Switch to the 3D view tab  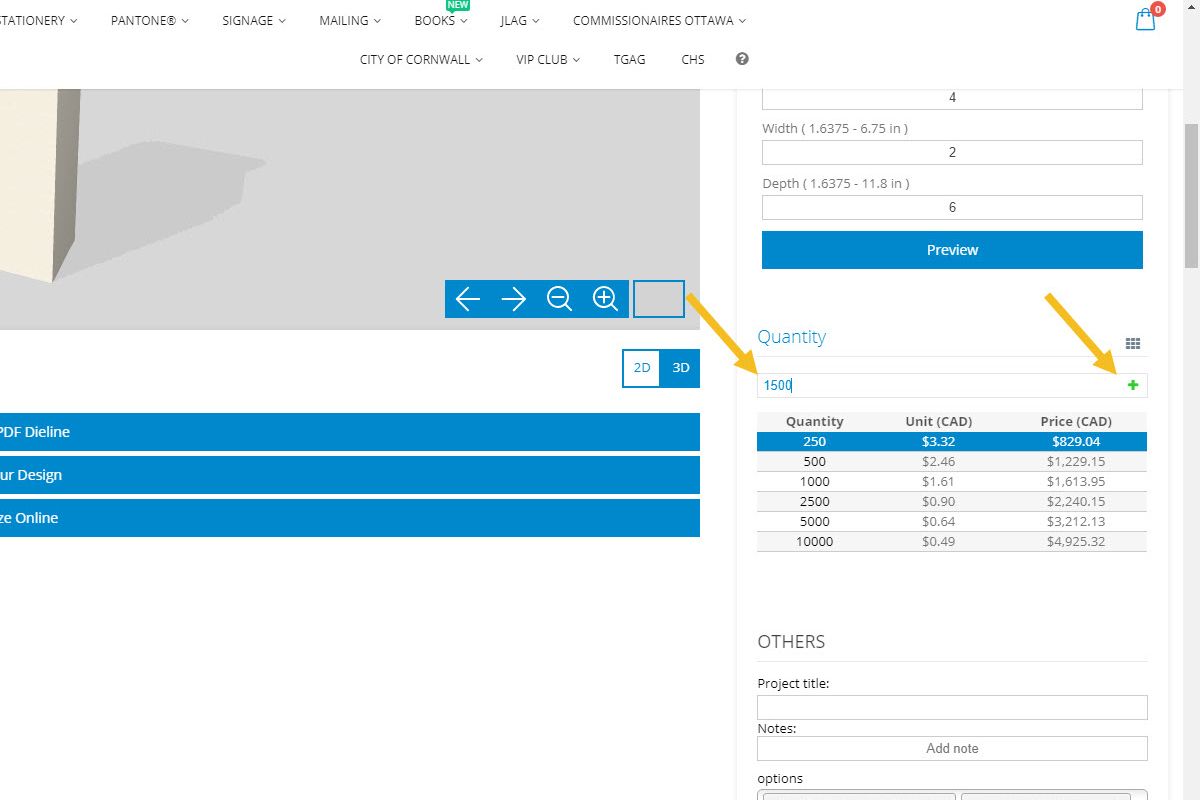680,368
